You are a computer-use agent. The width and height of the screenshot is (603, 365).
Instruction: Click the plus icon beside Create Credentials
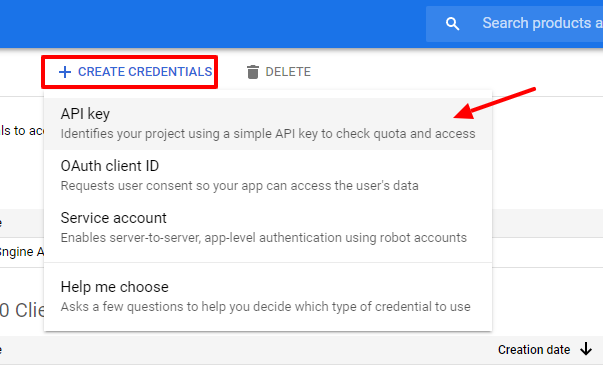65,72
